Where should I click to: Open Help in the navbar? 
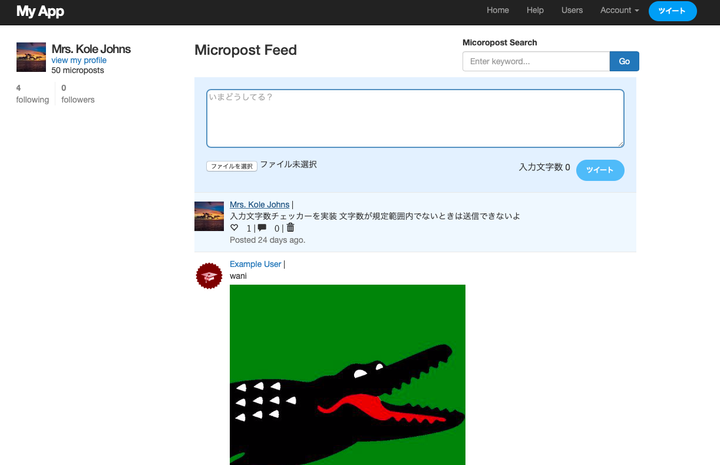(535, 10)
